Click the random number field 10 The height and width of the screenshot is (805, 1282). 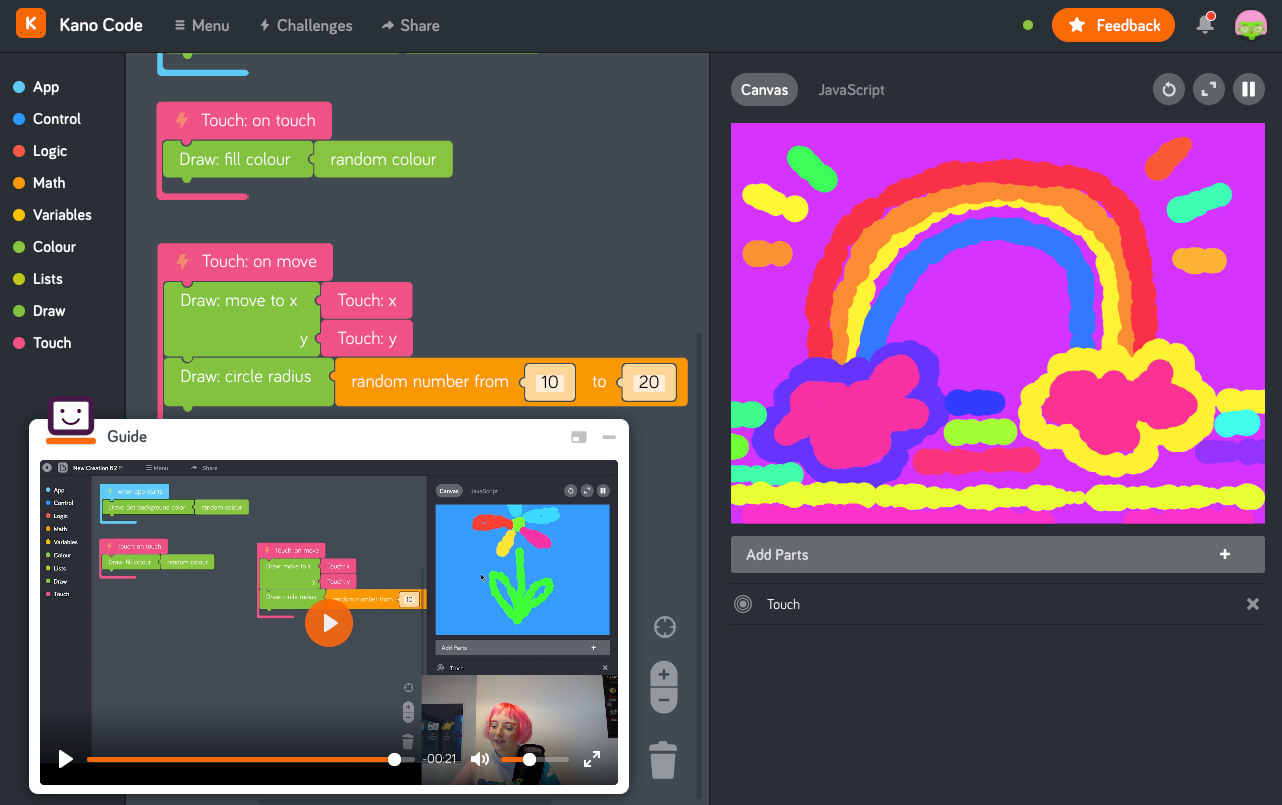(x=549, y=382)
